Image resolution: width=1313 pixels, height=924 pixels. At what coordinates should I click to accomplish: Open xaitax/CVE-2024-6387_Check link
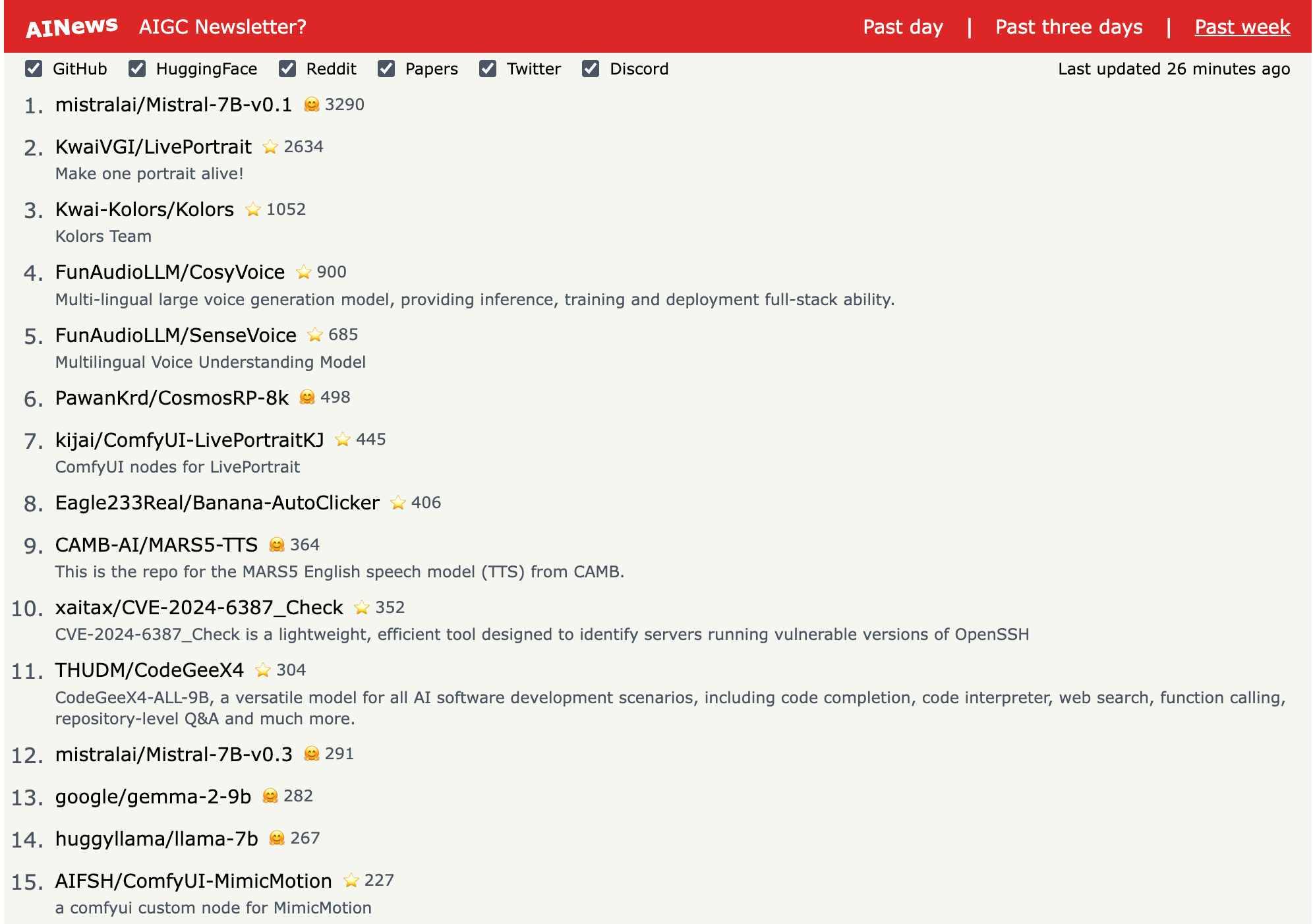(199, 608)
